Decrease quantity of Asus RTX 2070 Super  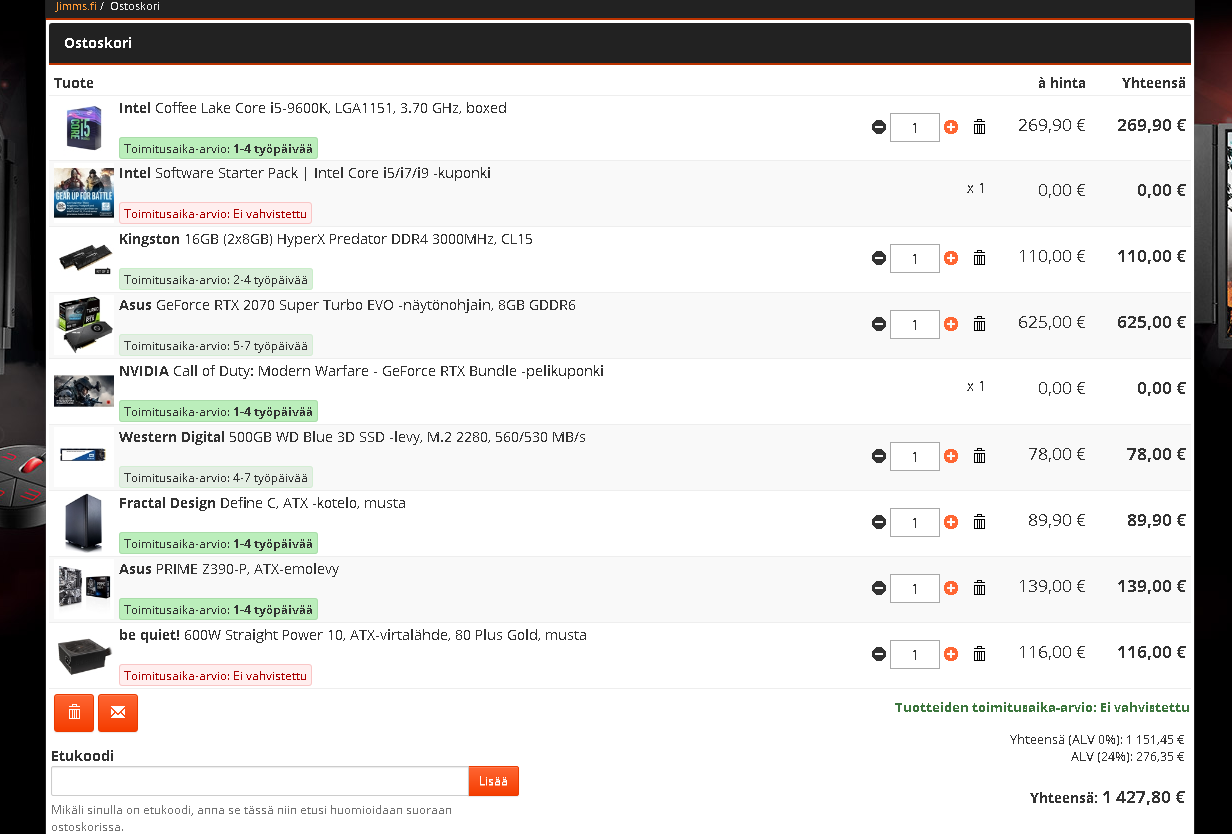click(x=879, y=324)
